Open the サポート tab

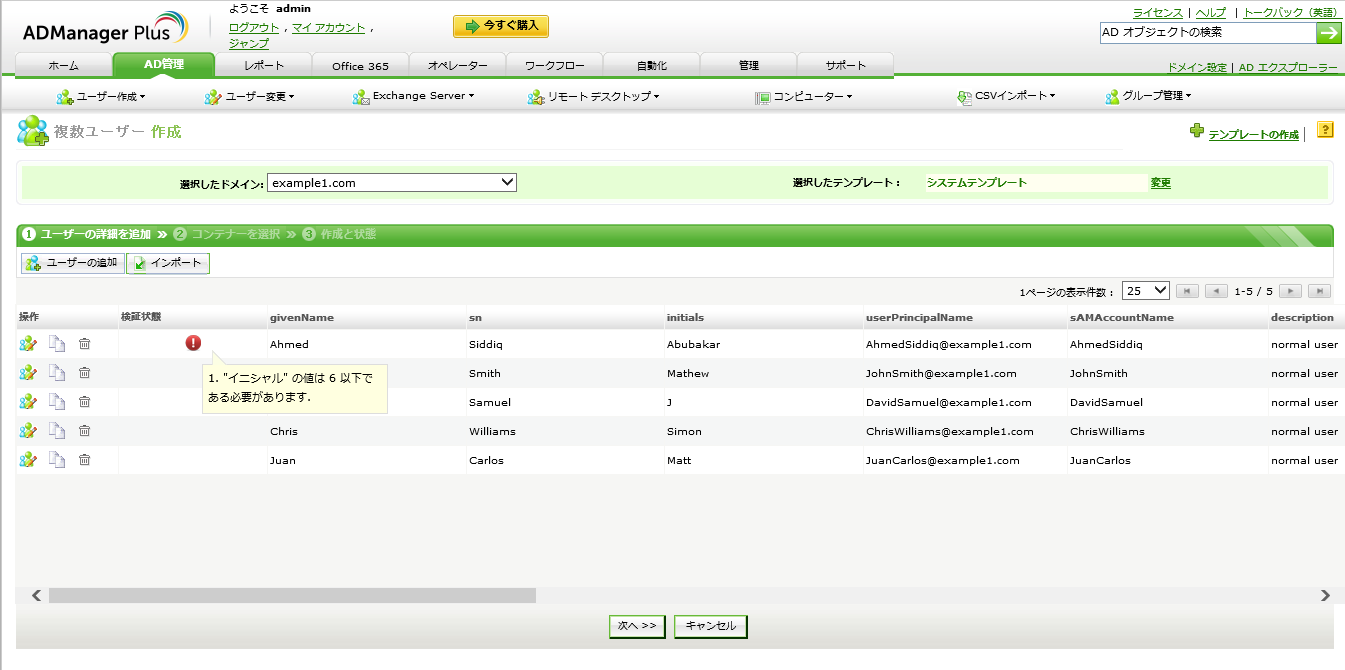[846, 65]
